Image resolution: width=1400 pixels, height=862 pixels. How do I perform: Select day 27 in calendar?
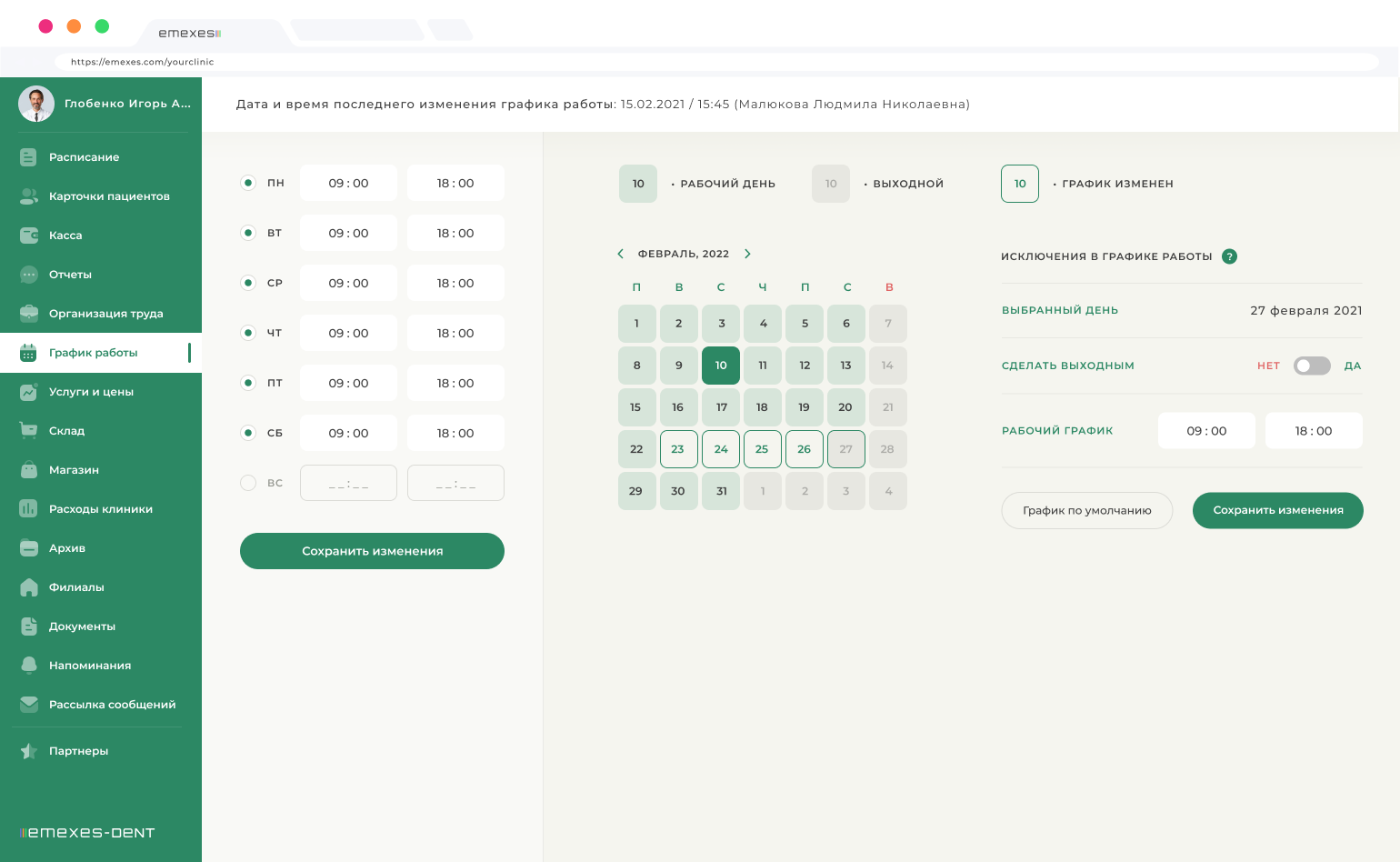click(846, 449)
